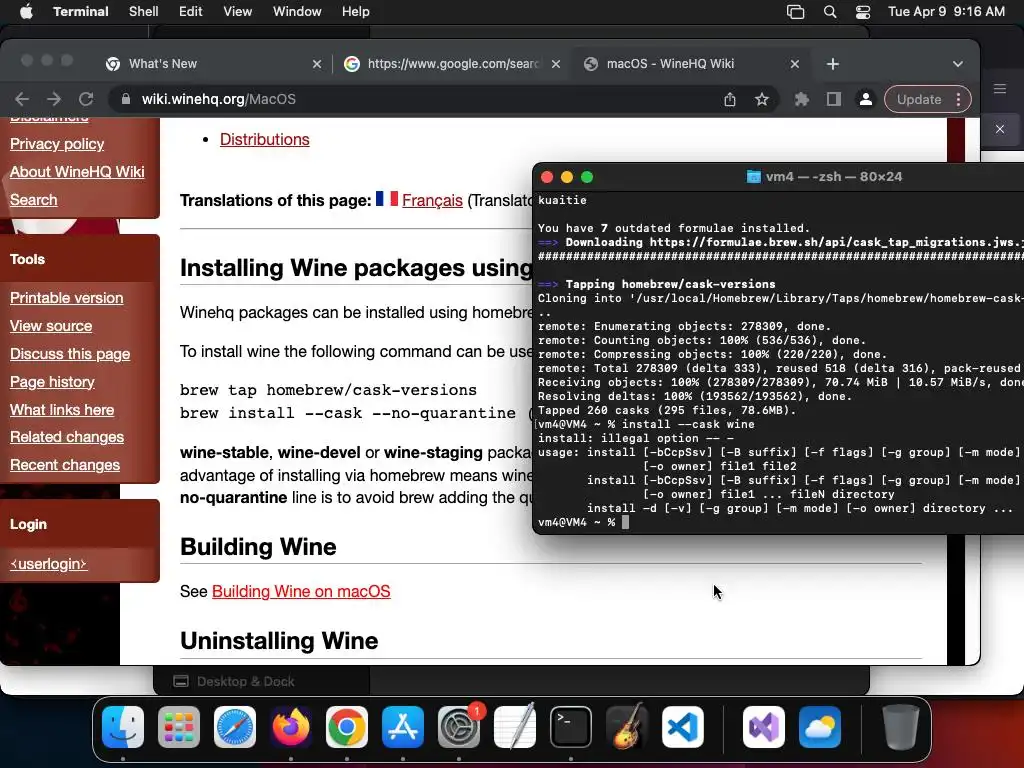The image size is (1024, 768).
Task: Open App Store from the dock
Action: click(403, 727)
